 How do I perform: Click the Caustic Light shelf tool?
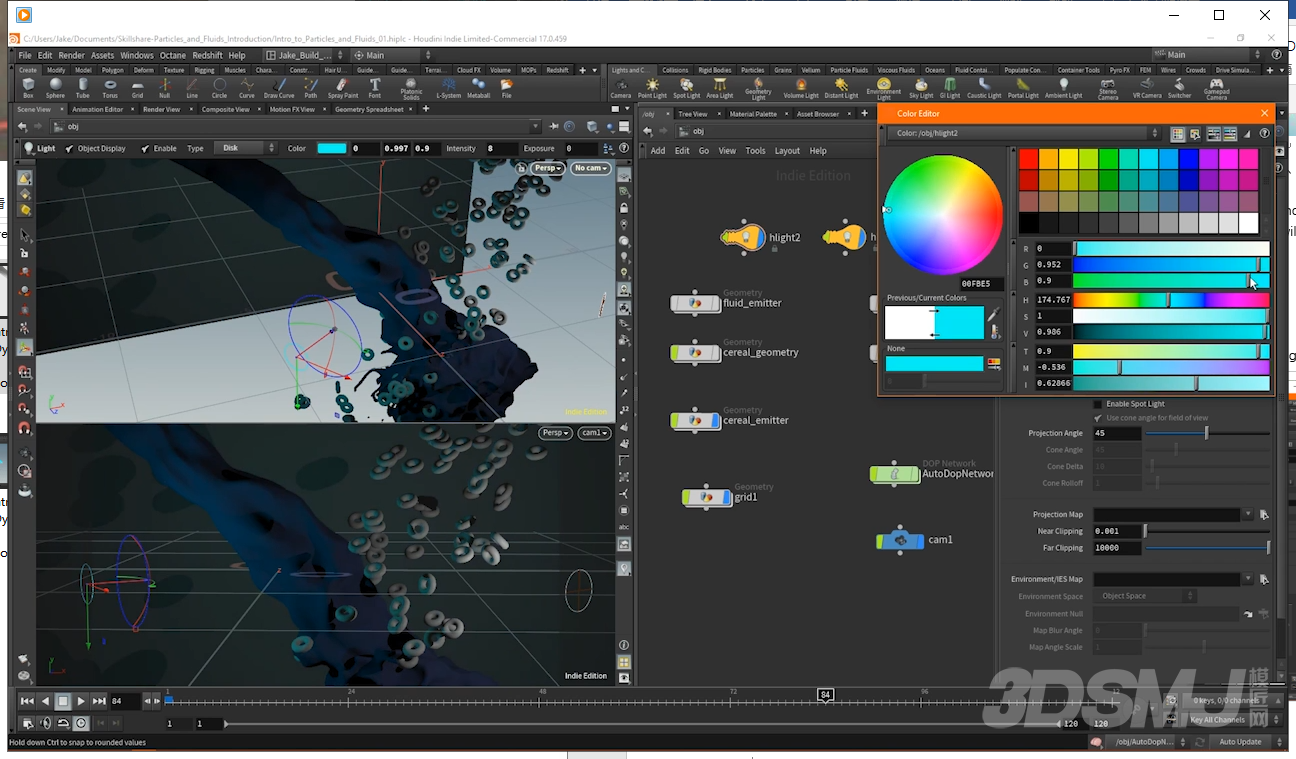pos(984,88)
